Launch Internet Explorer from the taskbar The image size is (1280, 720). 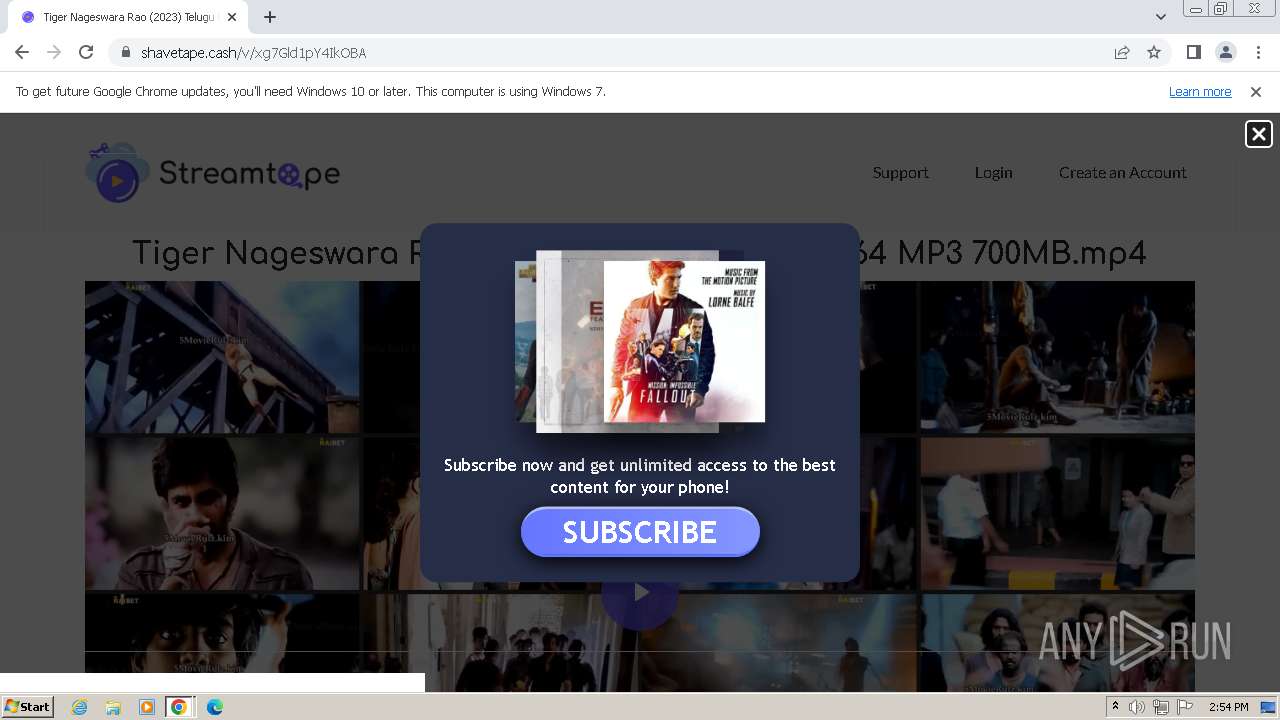[80, 707]
